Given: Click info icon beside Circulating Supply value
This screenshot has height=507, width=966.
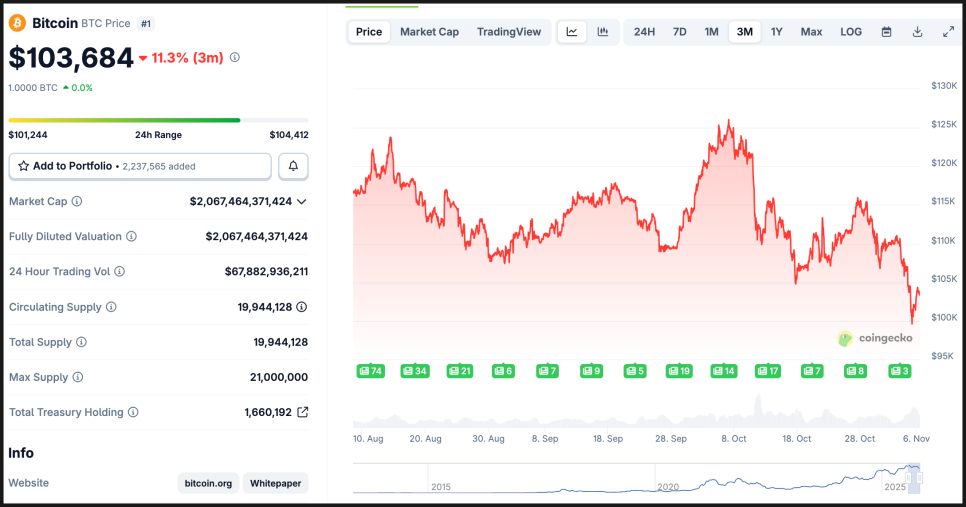Looking at the screenshot, I should 301,307.
